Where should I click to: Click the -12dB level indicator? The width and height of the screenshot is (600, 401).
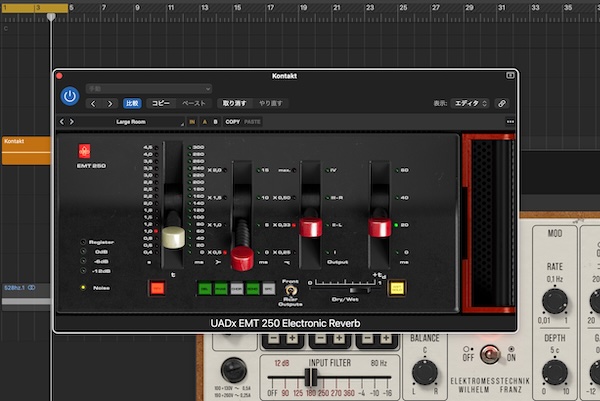tap(83, 271)
